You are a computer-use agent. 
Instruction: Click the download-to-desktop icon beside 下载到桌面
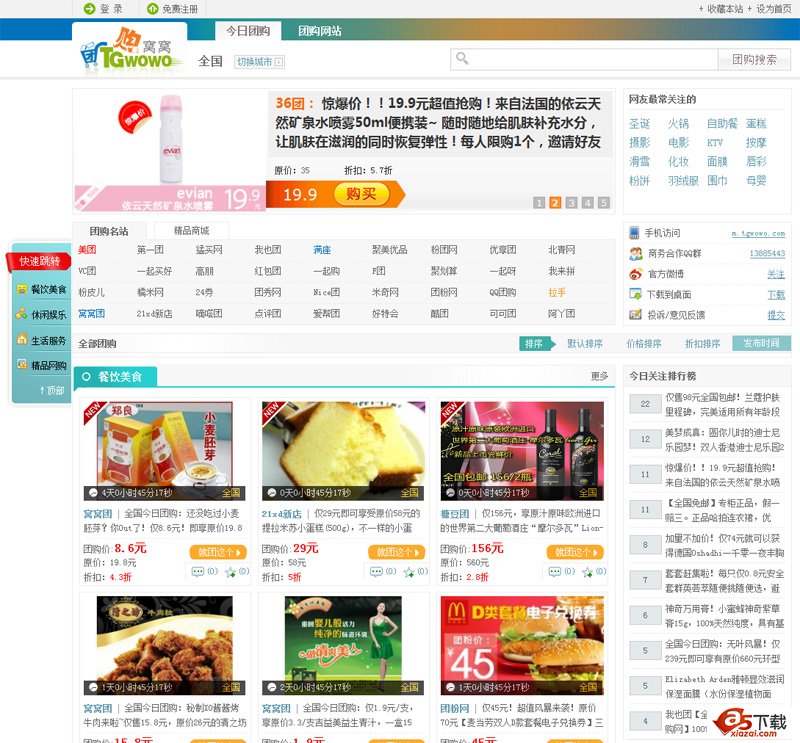click(635, 293)
